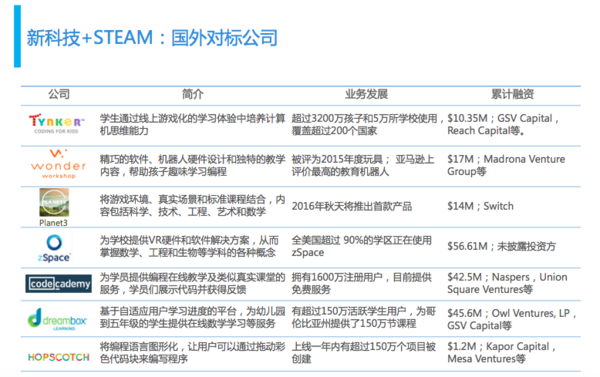Click the Planet3 caption label
Viewport: 600px width, 377px height.
pos(53,223)
